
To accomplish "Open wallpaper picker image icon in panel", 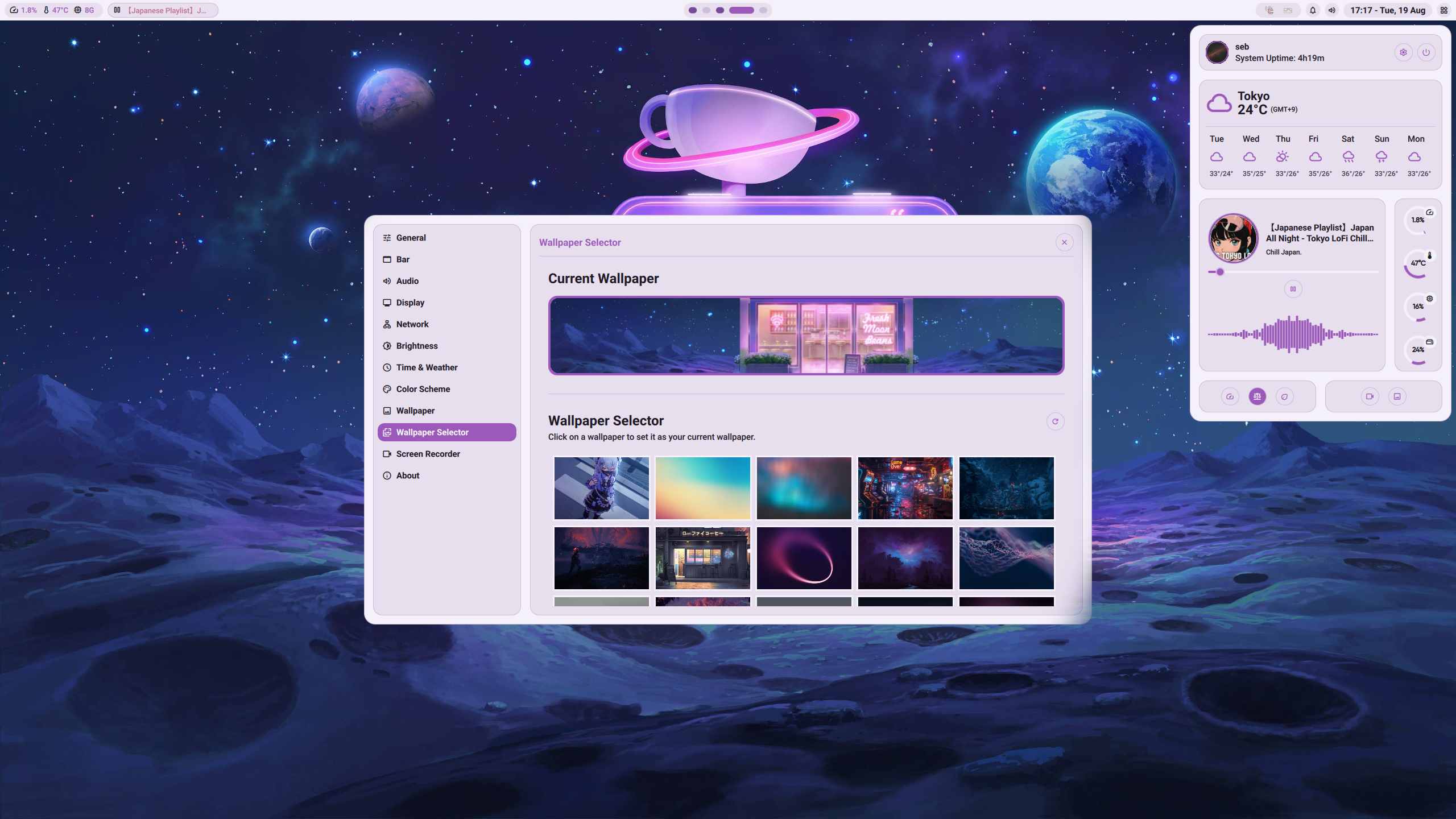I will click(x=1397, y=396).
